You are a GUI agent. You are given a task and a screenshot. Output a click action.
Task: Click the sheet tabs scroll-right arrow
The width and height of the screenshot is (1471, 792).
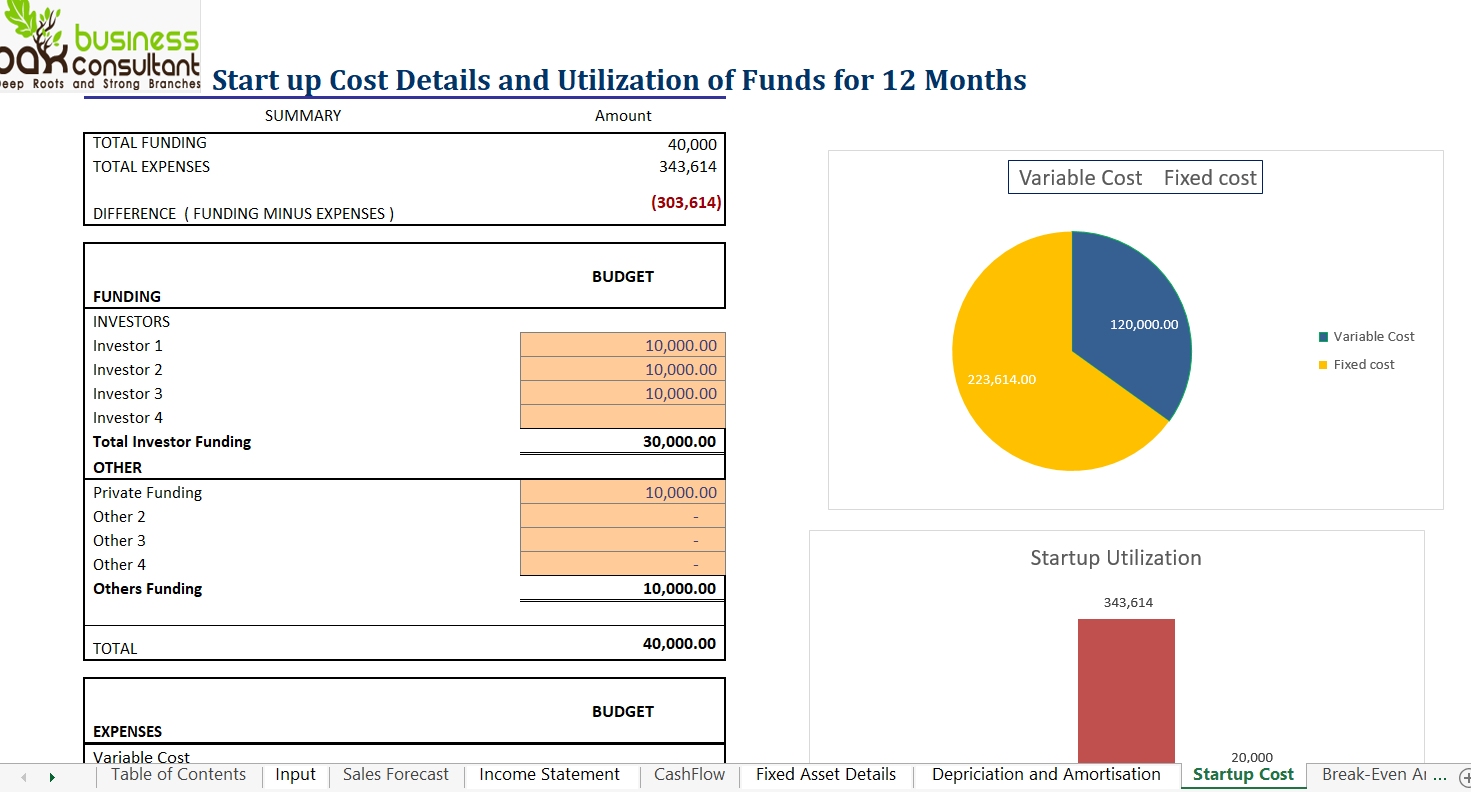(x=51, y=776)
